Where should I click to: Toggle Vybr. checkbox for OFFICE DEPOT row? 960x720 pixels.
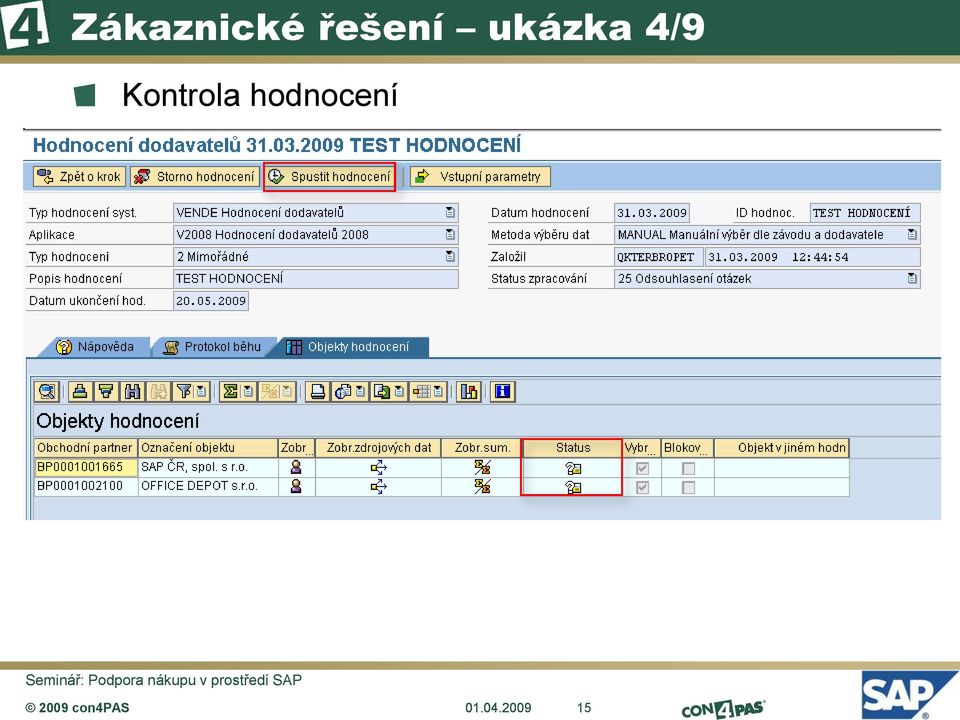tap(642, 487)
